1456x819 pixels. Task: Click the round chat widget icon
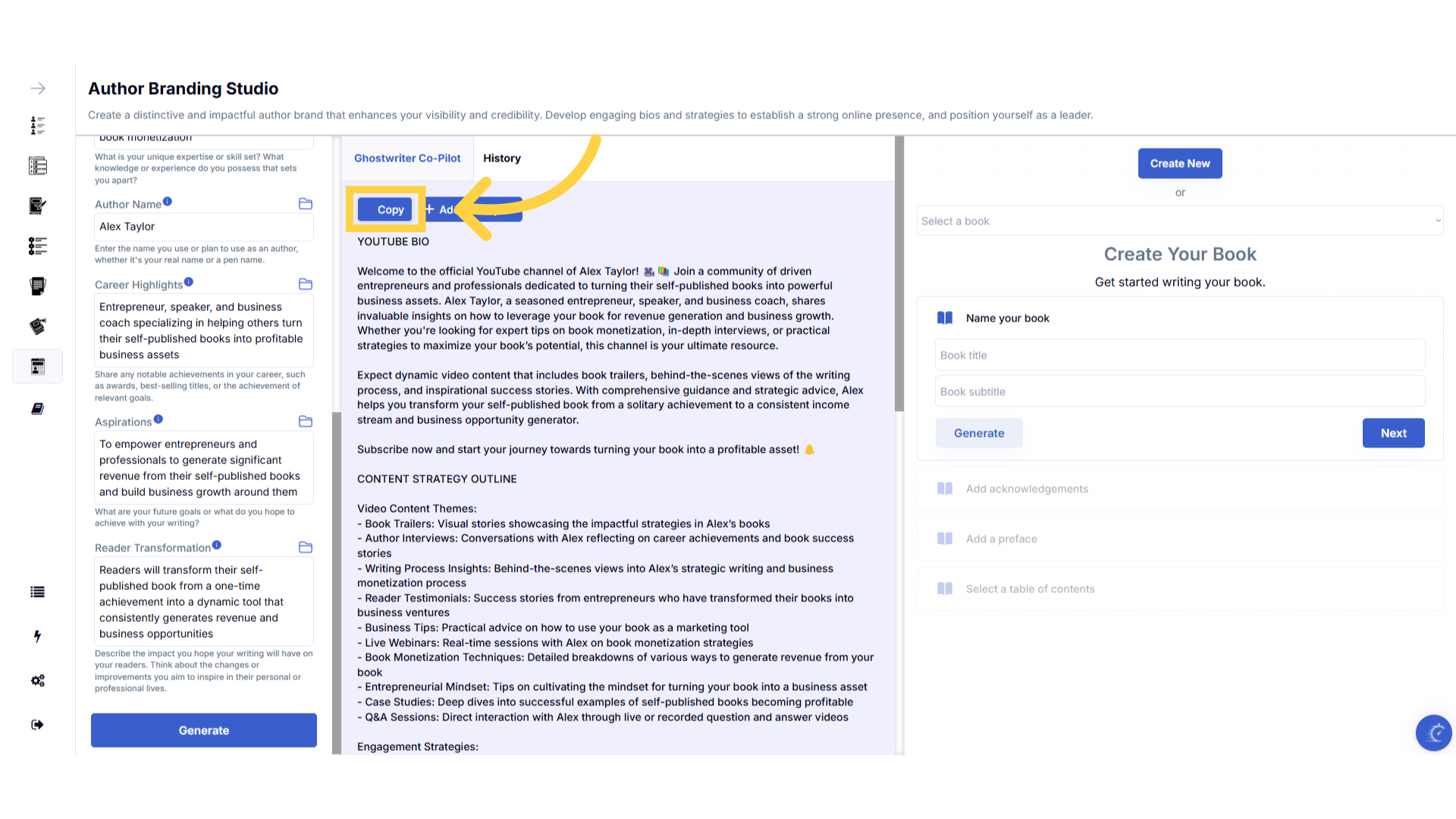click(x=1433, y=733)
